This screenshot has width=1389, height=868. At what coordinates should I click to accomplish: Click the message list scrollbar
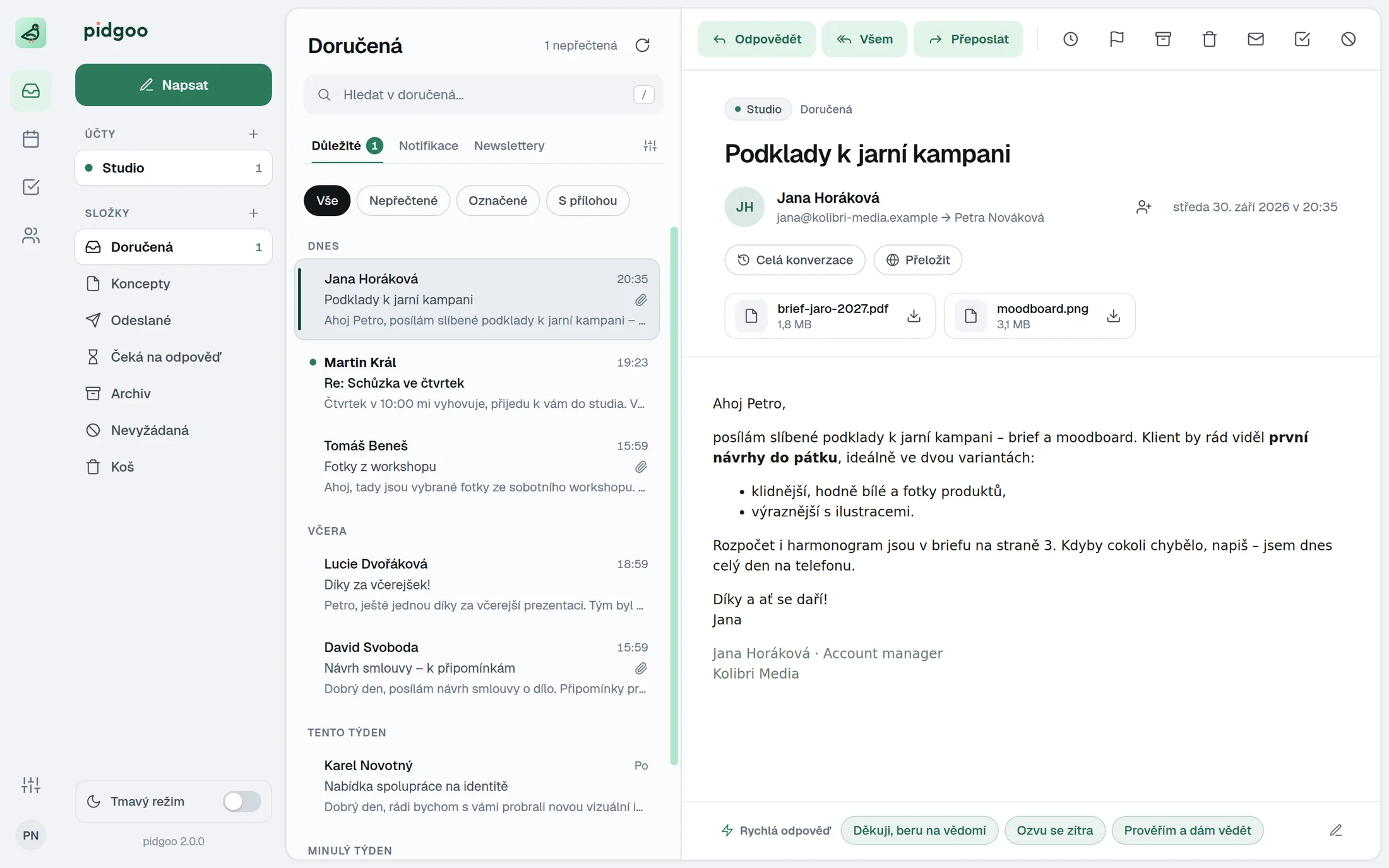pos(674,496)
